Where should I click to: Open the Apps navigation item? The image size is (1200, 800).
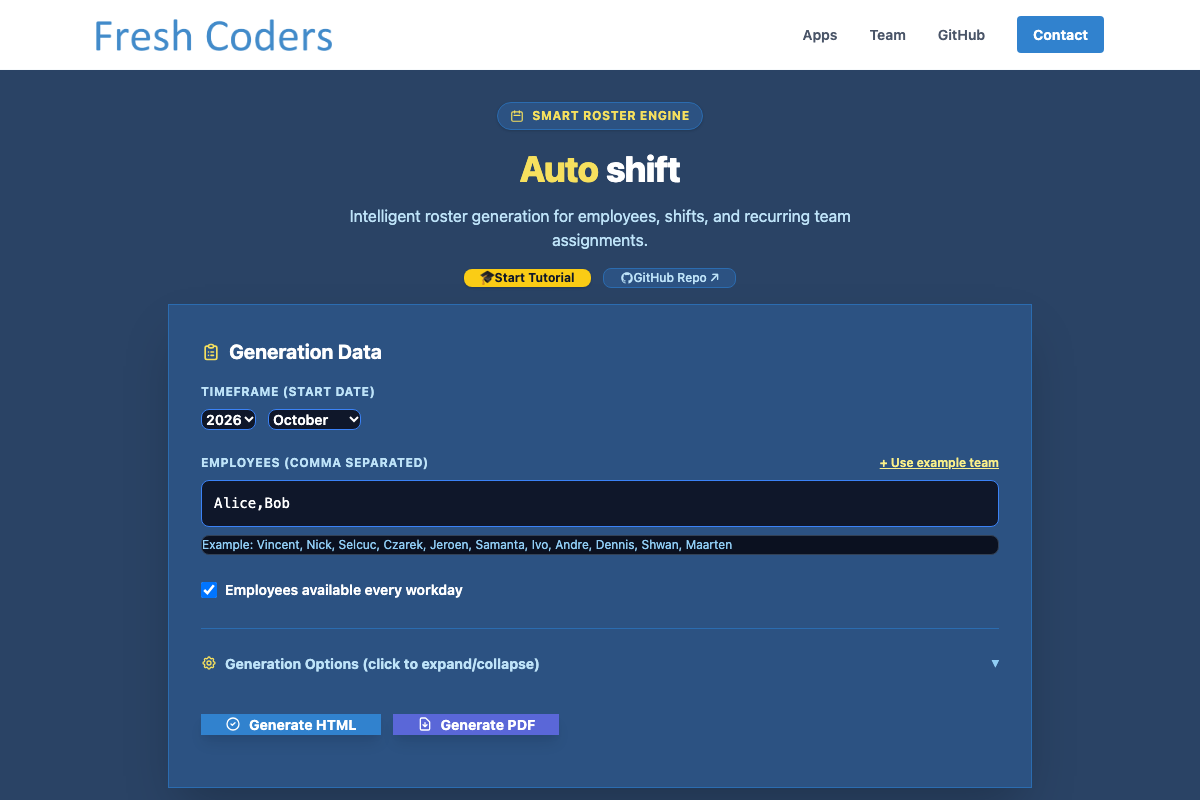tap(820, 35)
